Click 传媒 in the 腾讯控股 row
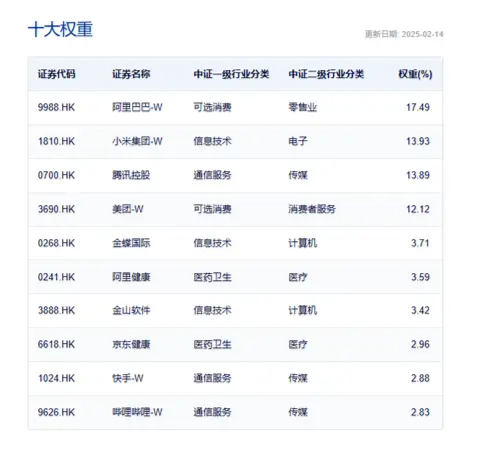Viewport: 480px width, 449px height. click(x=298, y=175)
